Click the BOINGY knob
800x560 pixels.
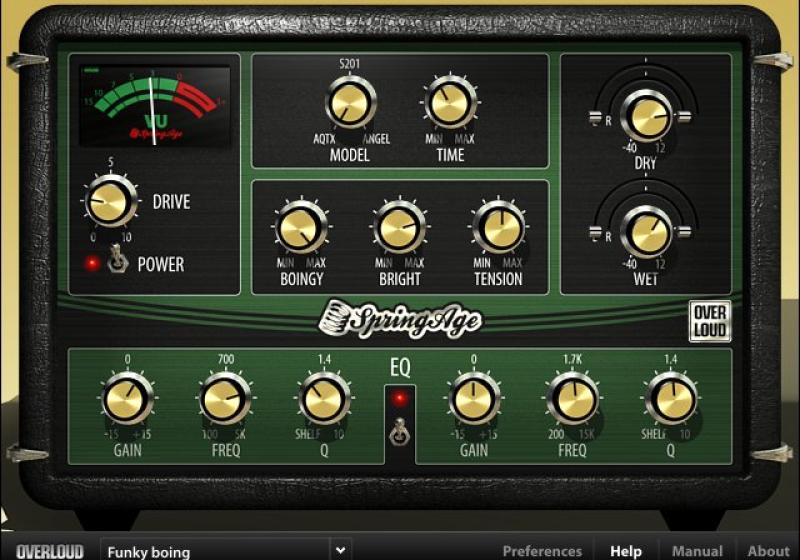(x=301, y=226)
